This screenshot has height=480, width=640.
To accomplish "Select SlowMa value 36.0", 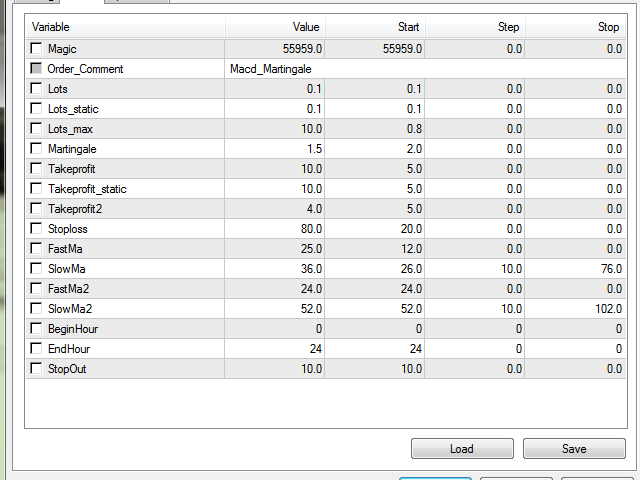I will point(311,269).
